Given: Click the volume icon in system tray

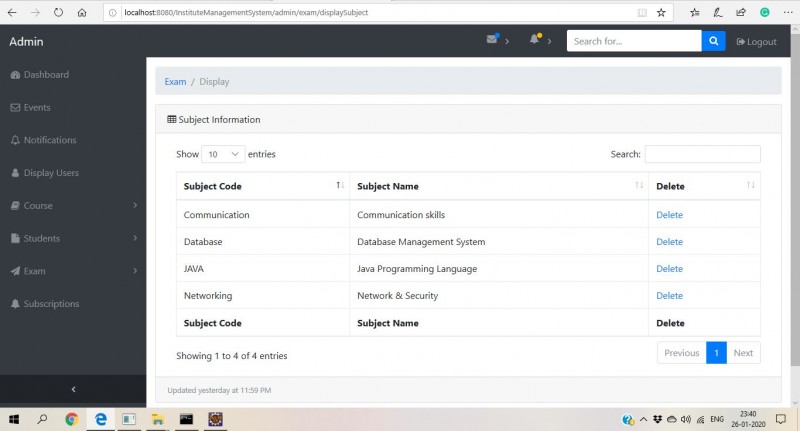Looking at the screenshot, I should 686,419.
